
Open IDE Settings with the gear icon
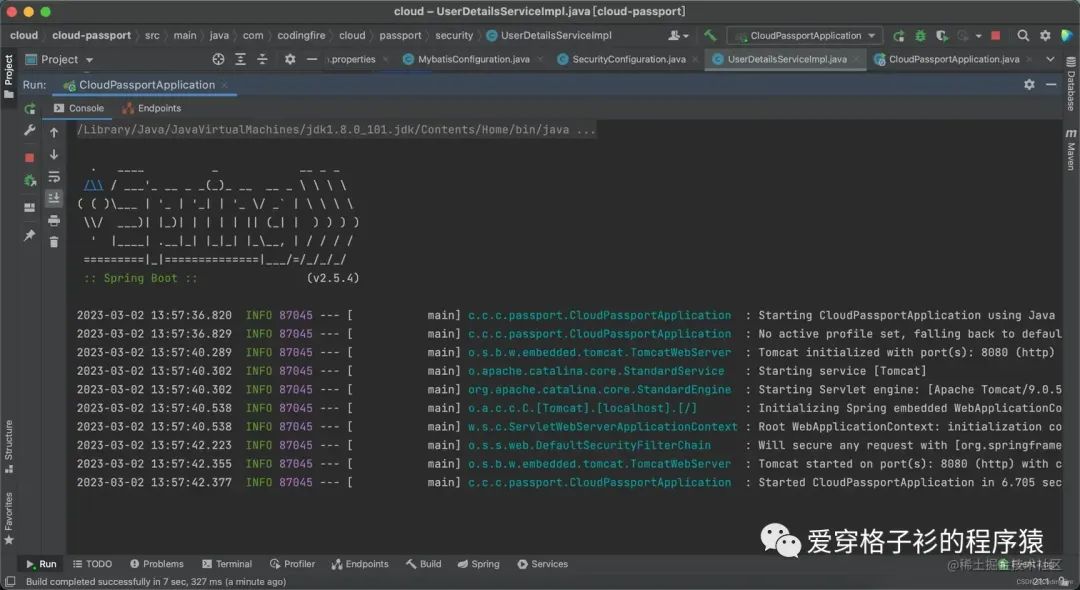point(1047,35)
